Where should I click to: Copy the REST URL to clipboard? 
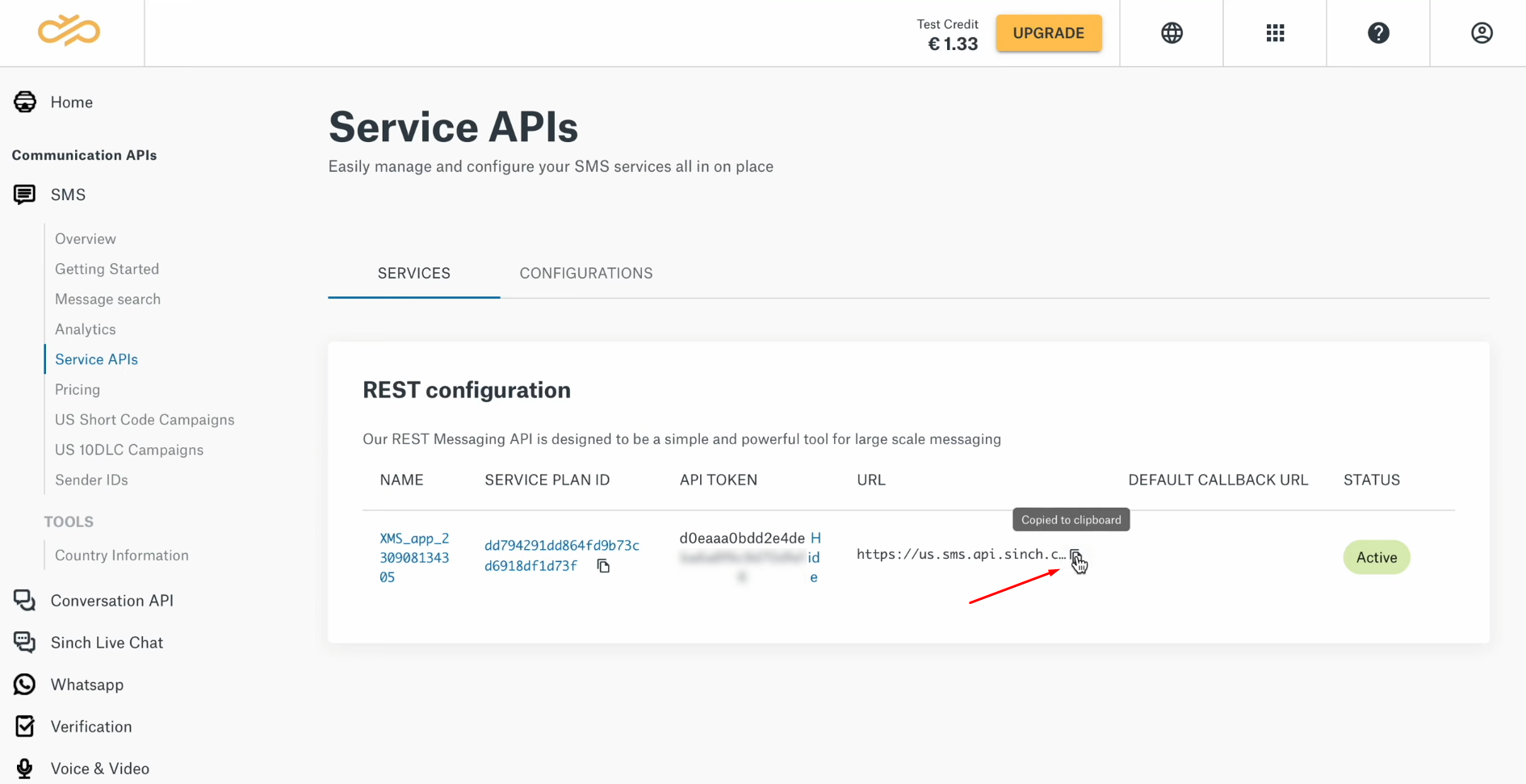(1075, 555)
